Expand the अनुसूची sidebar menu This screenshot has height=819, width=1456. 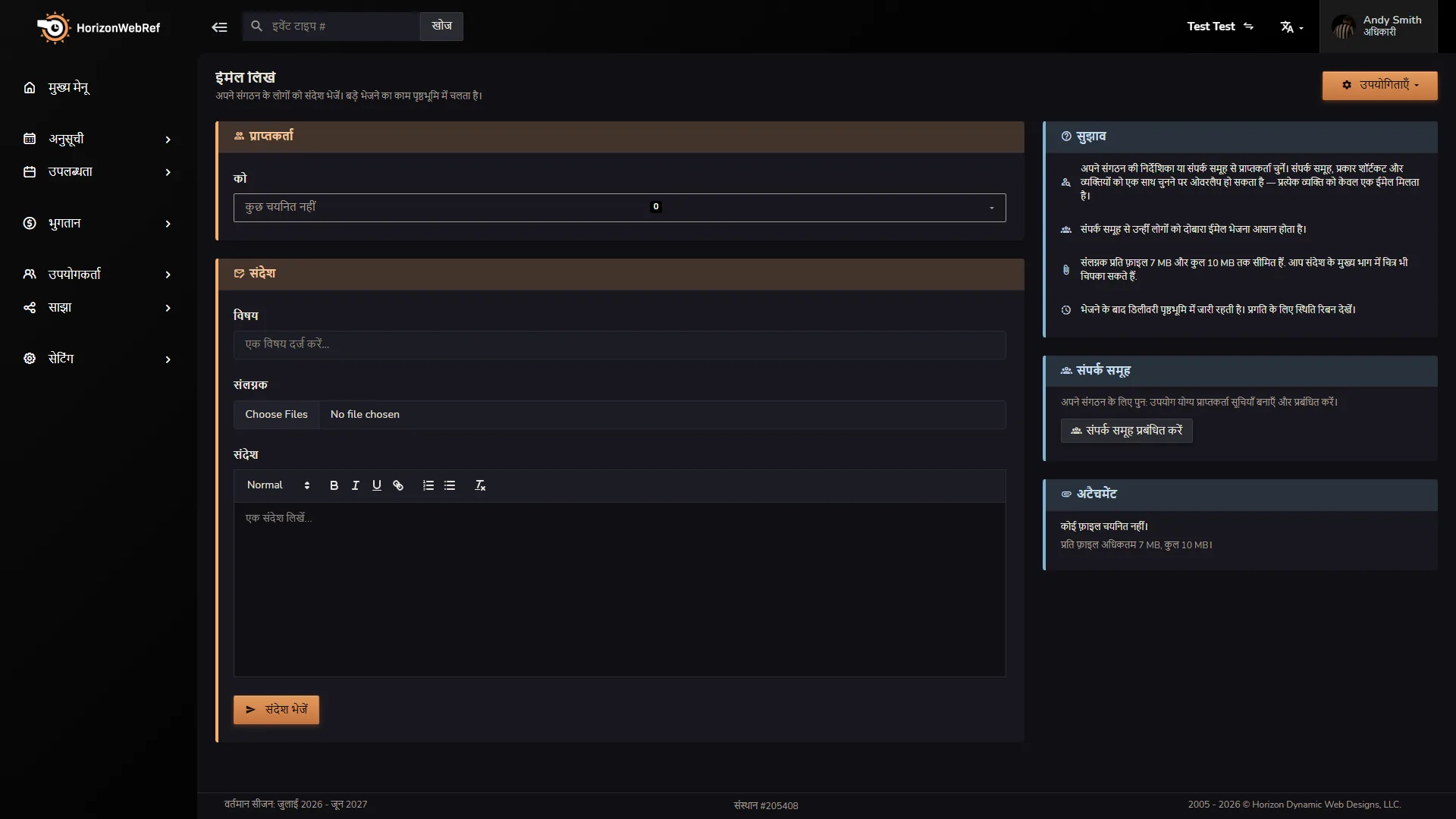pyautogui.click(x=98, y=140)
